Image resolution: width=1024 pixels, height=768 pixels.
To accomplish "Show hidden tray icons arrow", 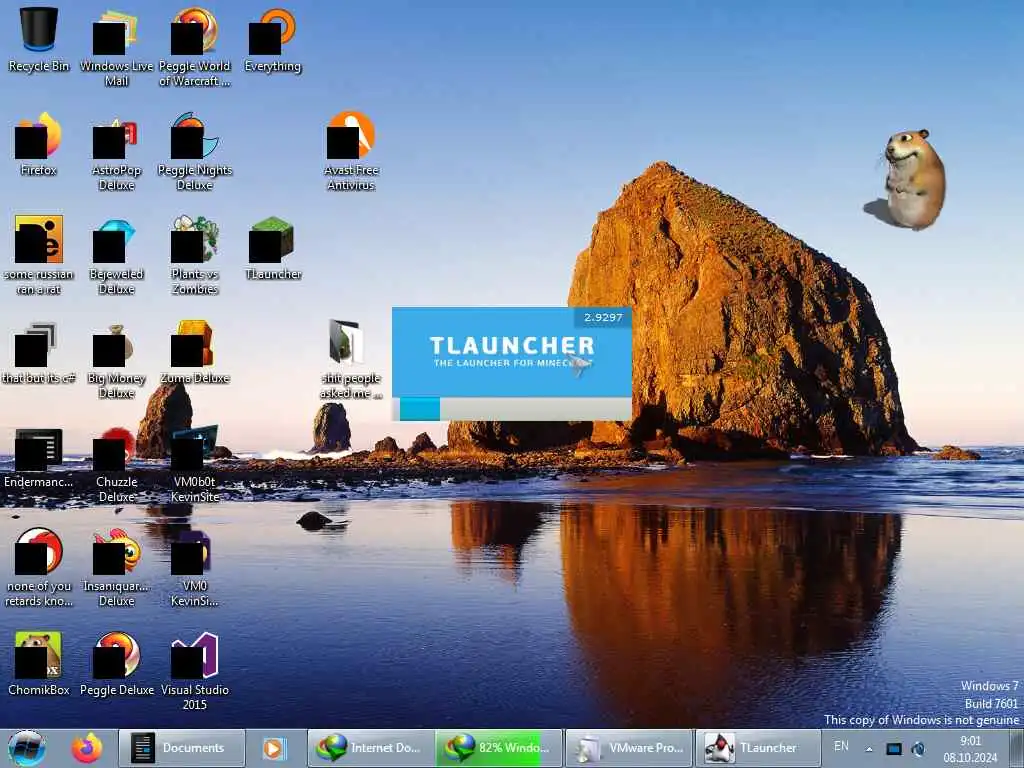I will (x=869, y=749).
